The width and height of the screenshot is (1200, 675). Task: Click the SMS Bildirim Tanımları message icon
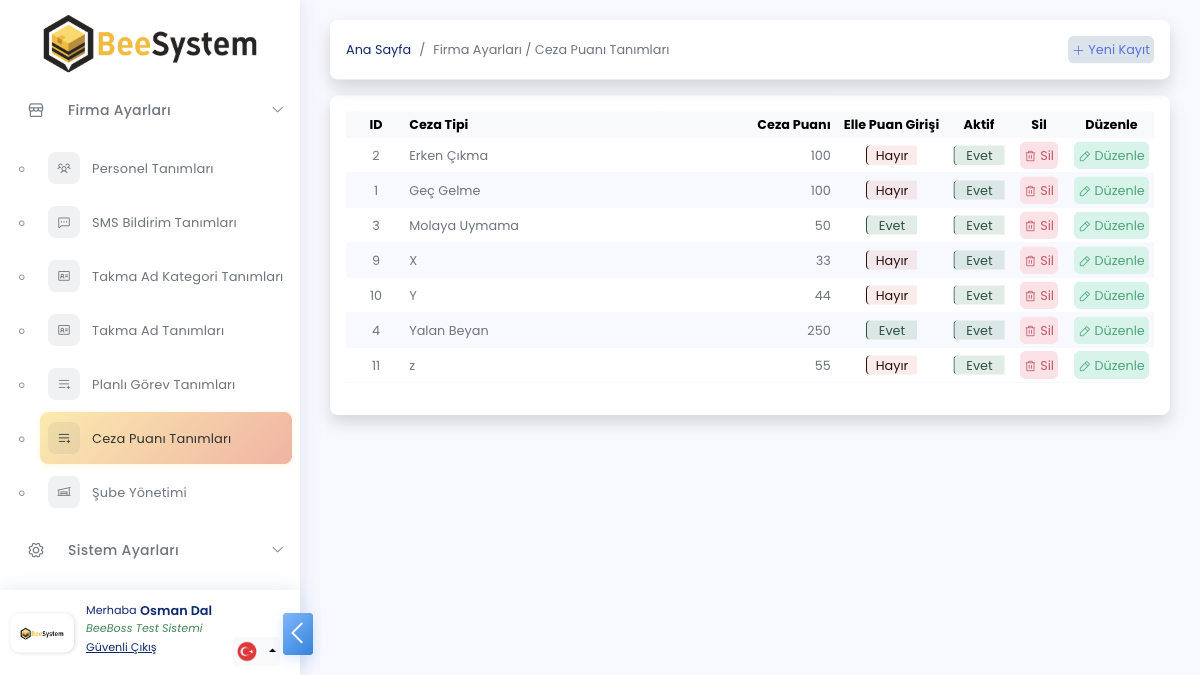pos(64,222)
